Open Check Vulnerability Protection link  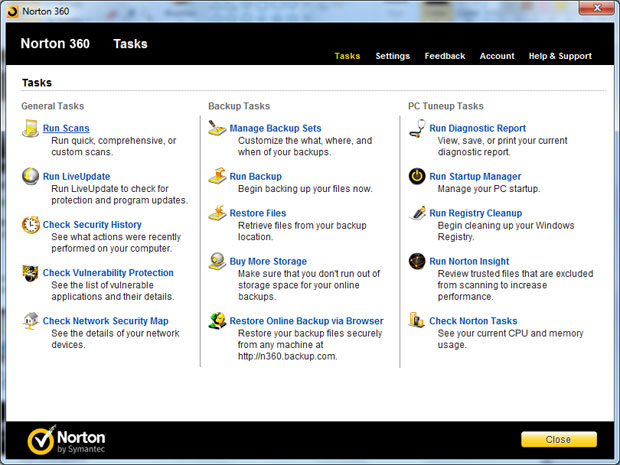tap(108, 273)
